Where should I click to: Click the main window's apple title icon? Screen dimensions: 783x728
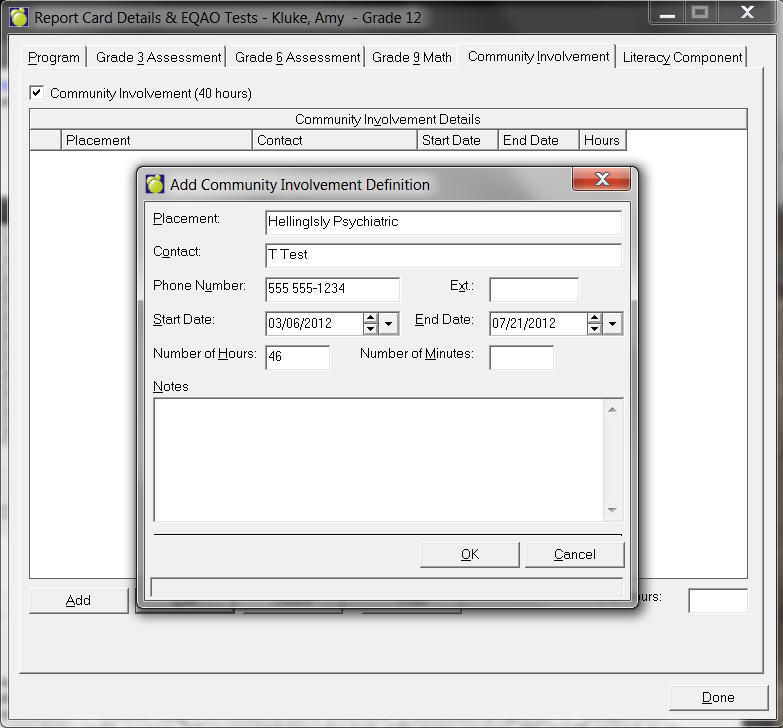click(18, 17)
